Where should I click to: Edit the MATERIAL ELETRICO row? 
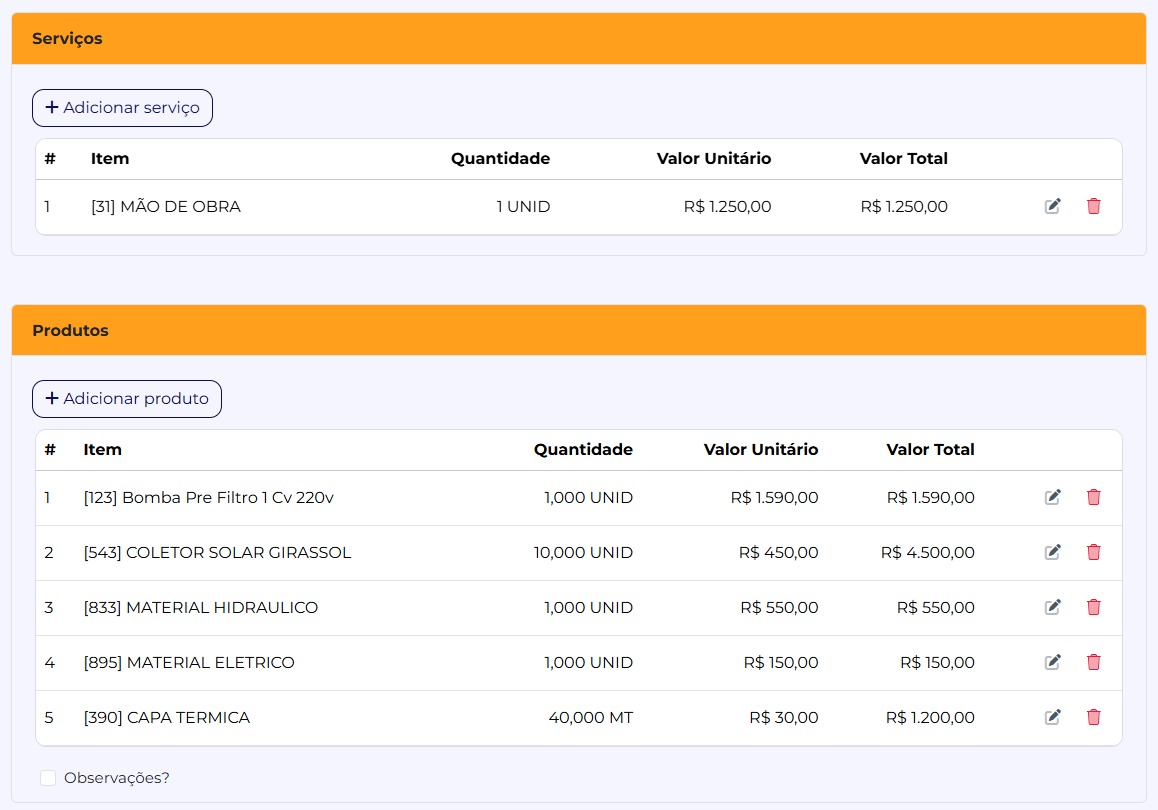pos(1052,662)
